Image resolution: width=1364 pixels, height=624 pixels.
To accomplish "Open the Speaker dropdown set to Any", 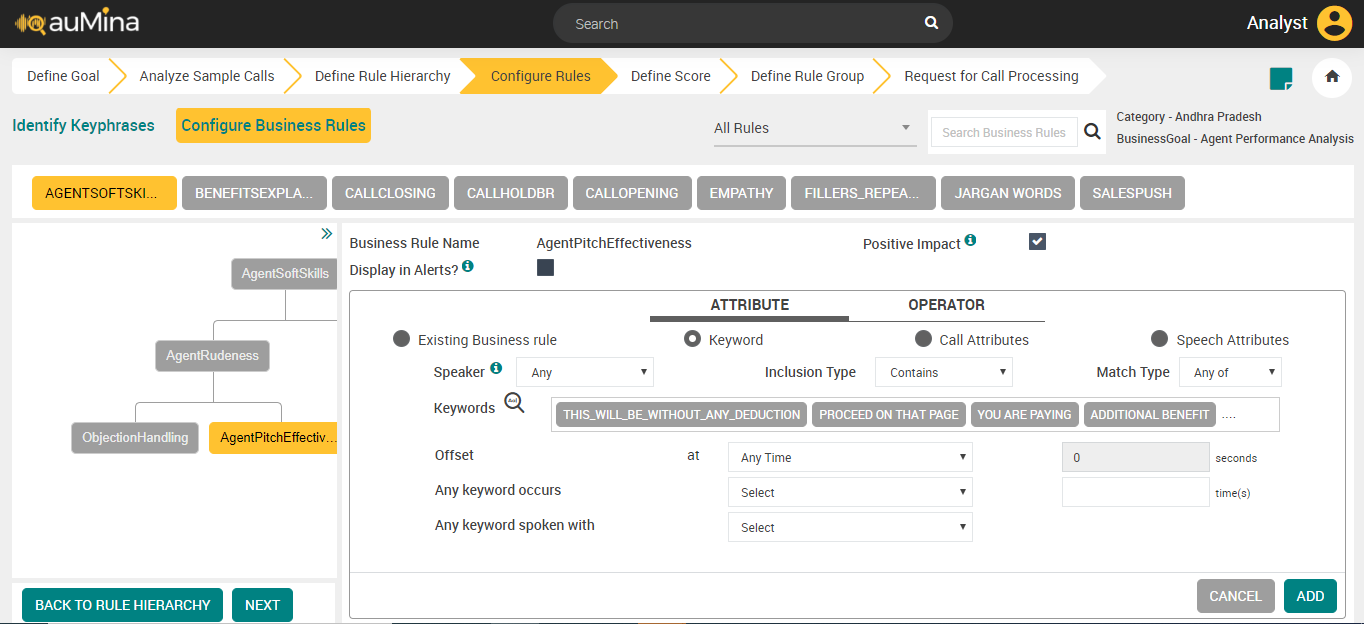I will 585,372.
